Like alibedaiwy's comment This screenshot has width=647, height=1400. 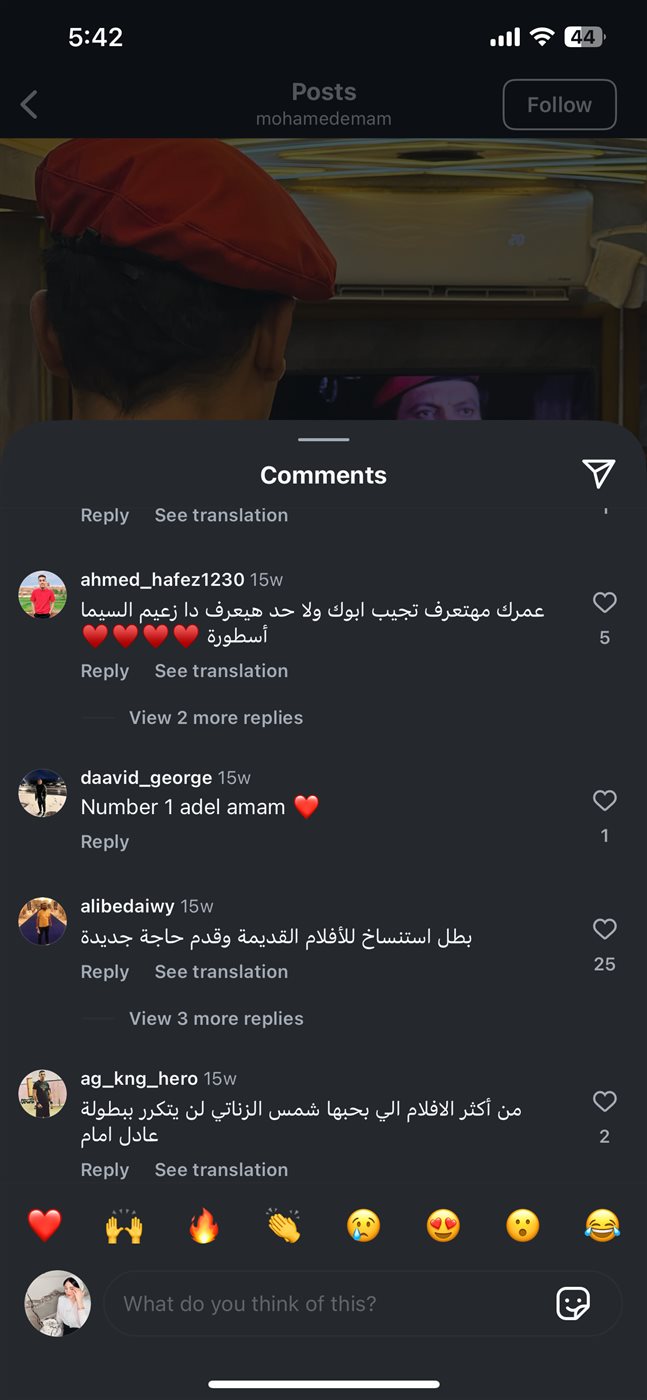604,929
